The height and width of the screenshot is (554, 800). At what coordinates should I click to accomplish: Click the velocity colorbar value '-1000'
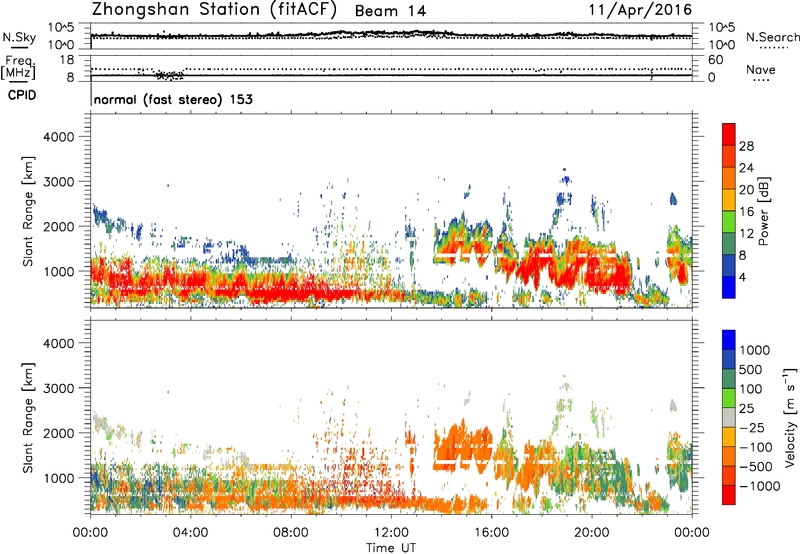pyautogui.click(x=760, y=486)
